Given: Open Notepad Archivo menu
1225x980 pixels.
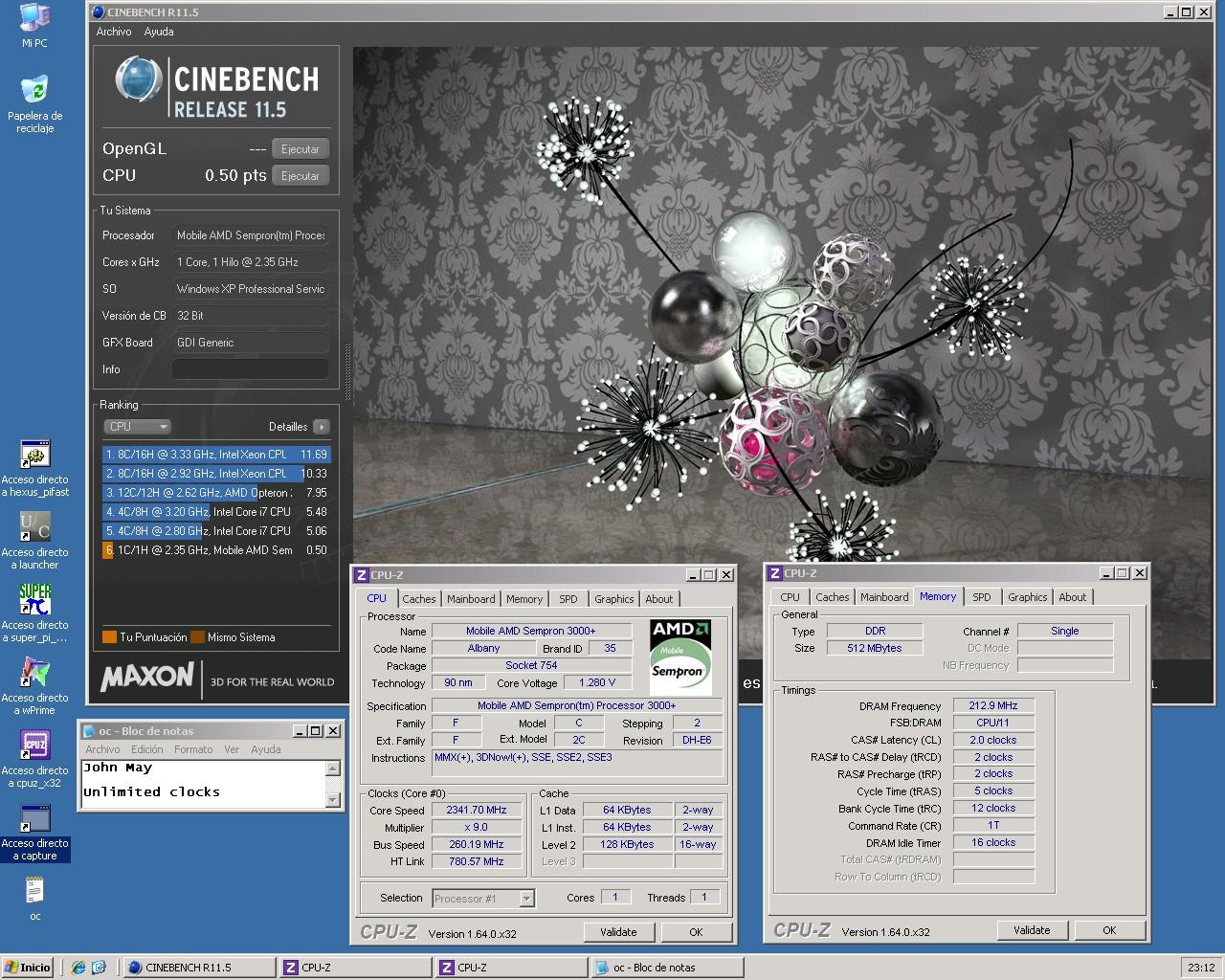Looking at the screenshot, I should [x=102, y=749].
